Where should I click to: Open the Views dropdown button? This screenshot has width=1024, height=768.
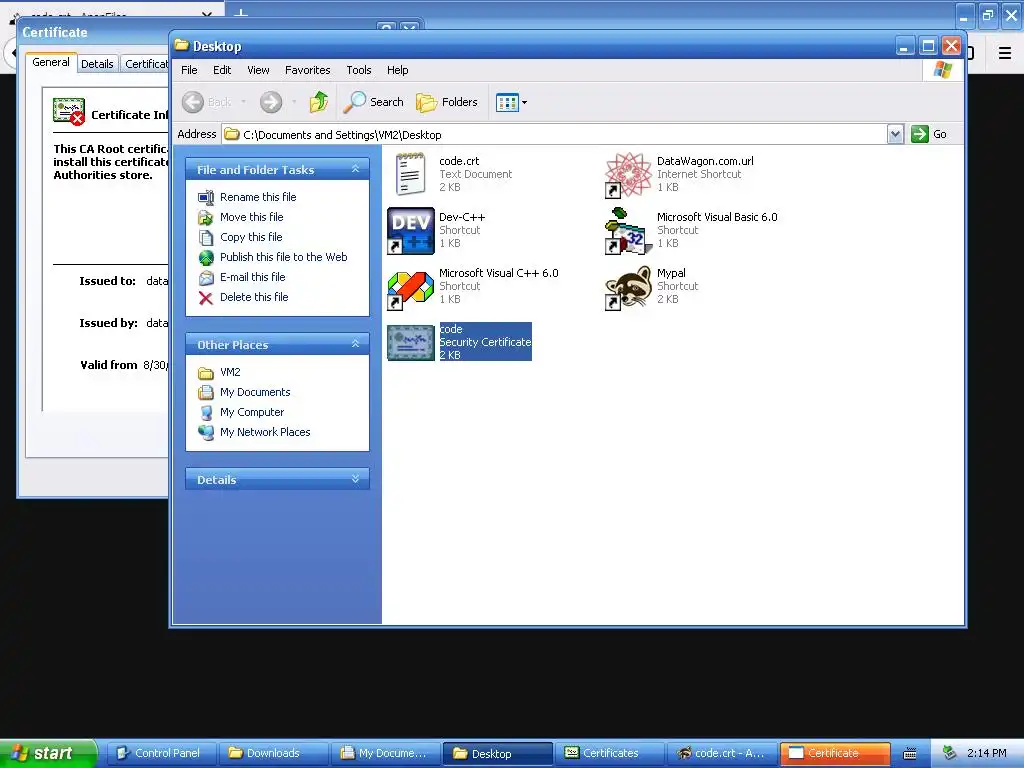[x=511, y=102]
